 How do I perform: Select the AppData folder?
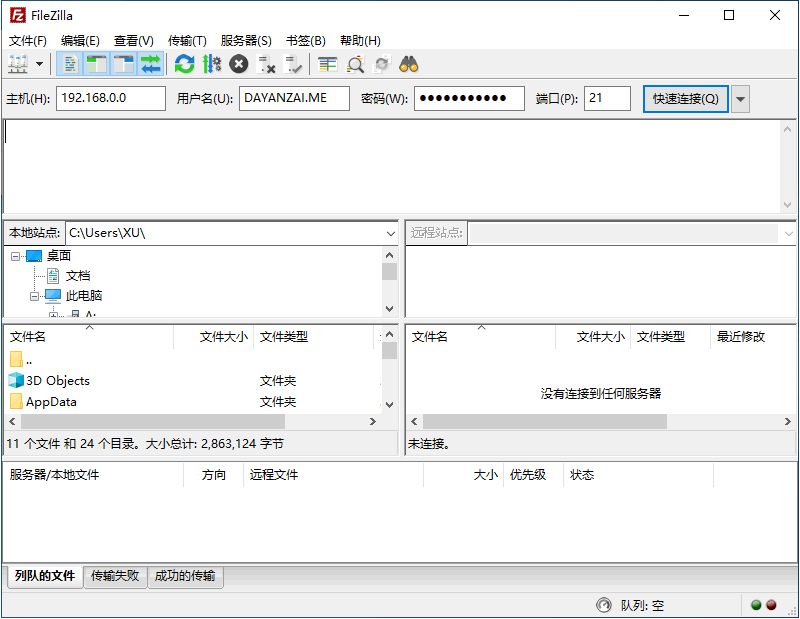click(x=194, y=402)
